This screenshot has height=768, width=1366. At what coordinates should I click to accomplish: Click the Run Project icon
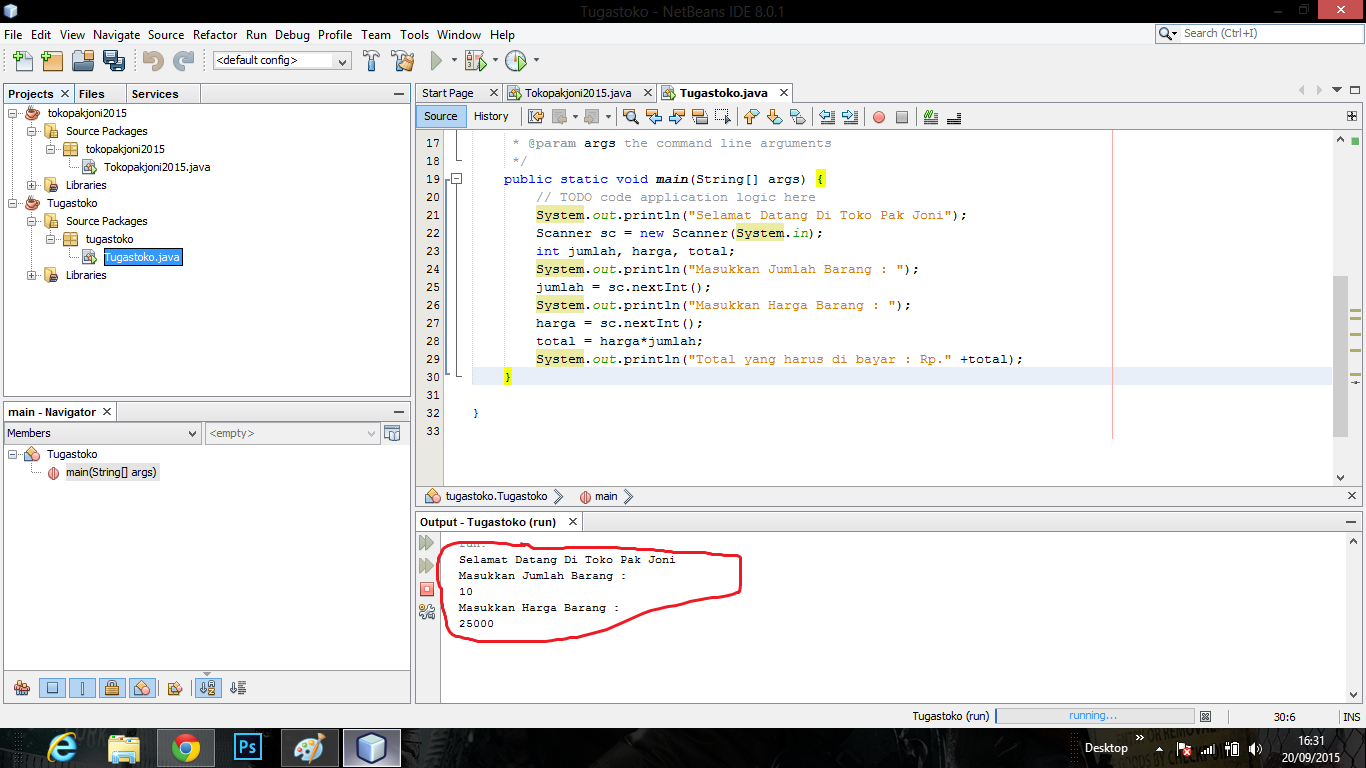pyautogui.click(x=437, y=60)
